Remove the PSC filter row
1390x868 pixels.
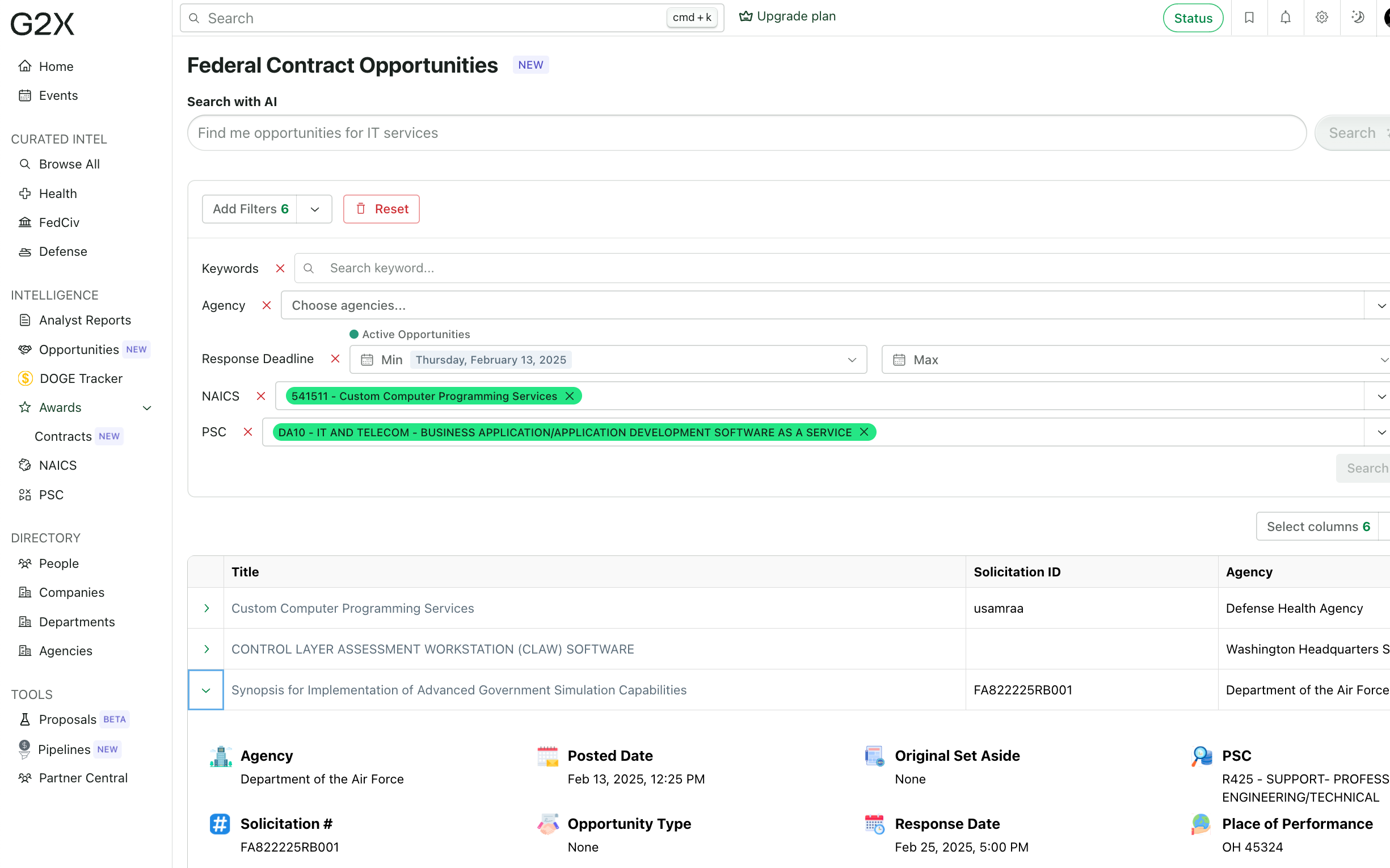[x=248, y=432]
